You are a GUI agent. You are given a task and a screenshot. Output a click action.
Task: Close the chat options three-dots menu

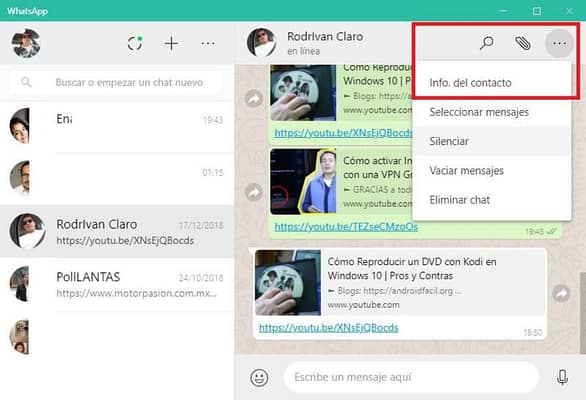point(559,43)
